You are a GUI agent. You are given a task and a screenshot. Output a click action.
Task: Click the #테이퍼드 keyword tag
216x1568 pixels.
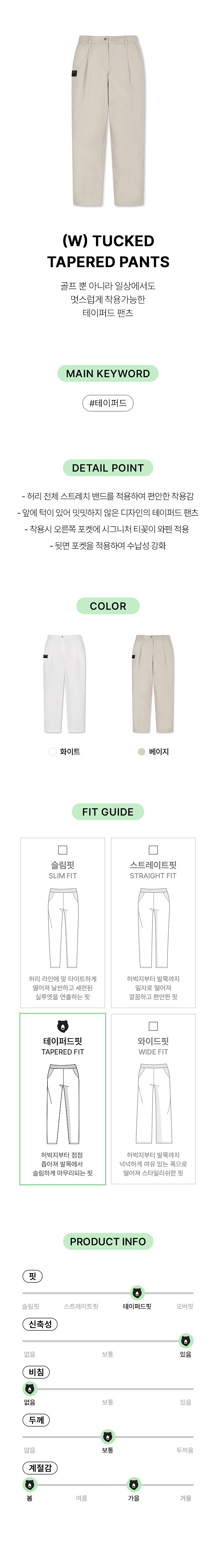point(108,403)
